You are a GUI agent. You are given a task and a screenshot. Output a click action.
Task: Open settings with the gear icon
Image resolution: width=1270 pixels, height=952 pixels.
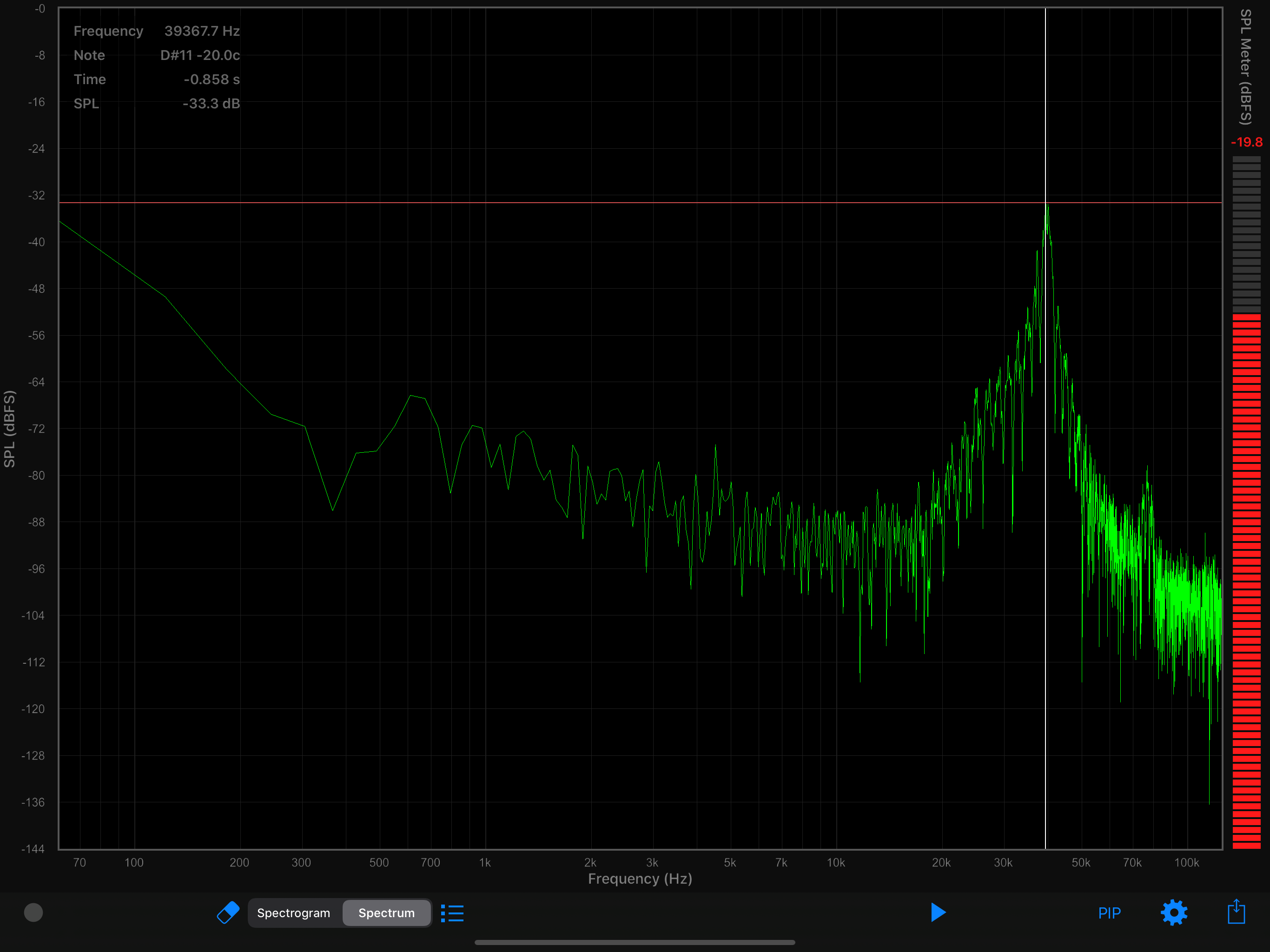point(1174,912)
